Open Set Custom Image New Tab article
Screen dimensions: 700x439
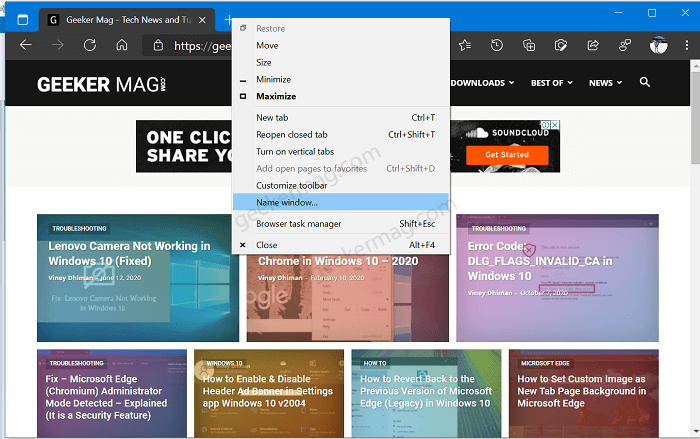pos(582,391)
